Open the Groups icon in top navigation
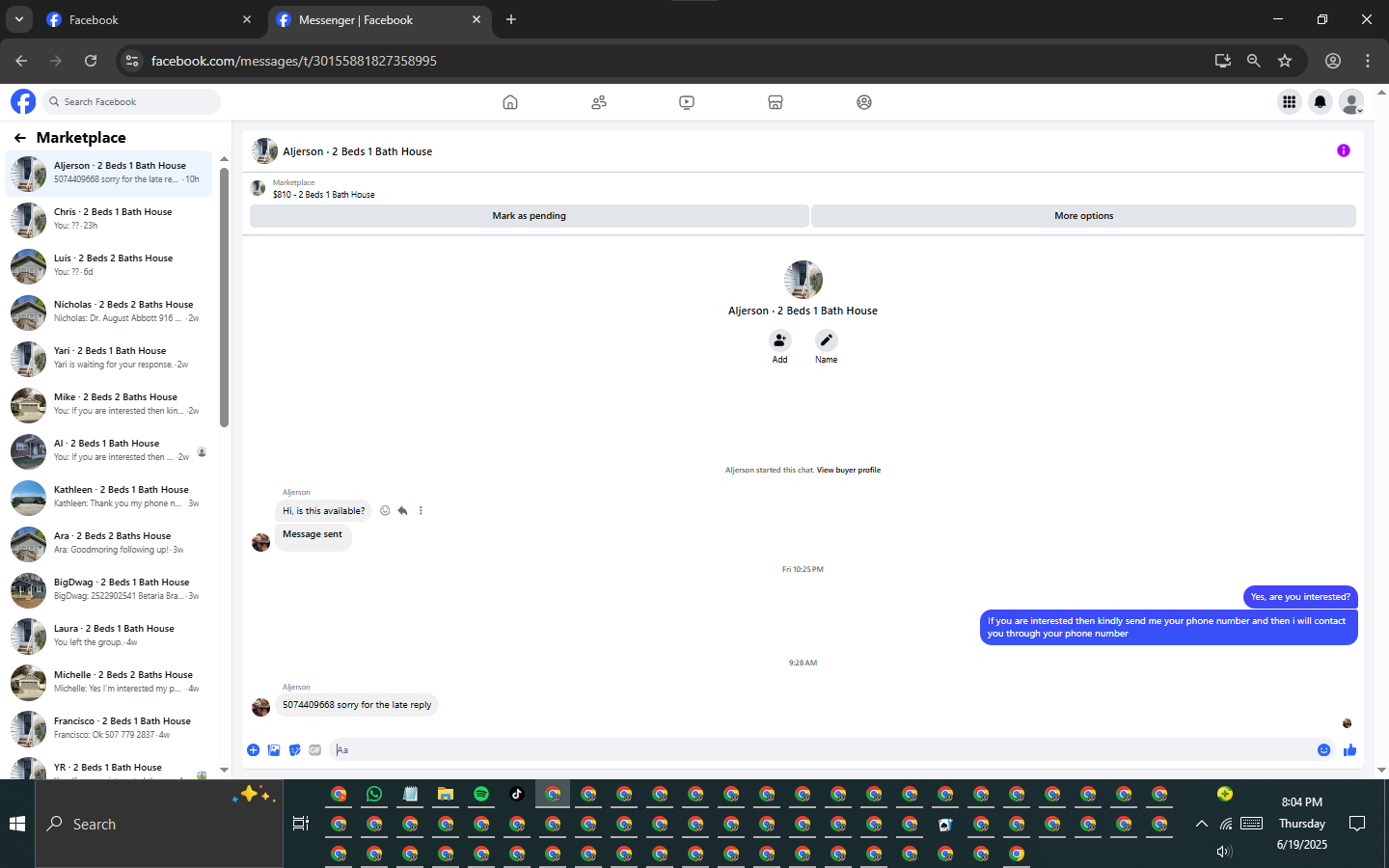This screenshot has height=868, width=1389. (864, 102)
